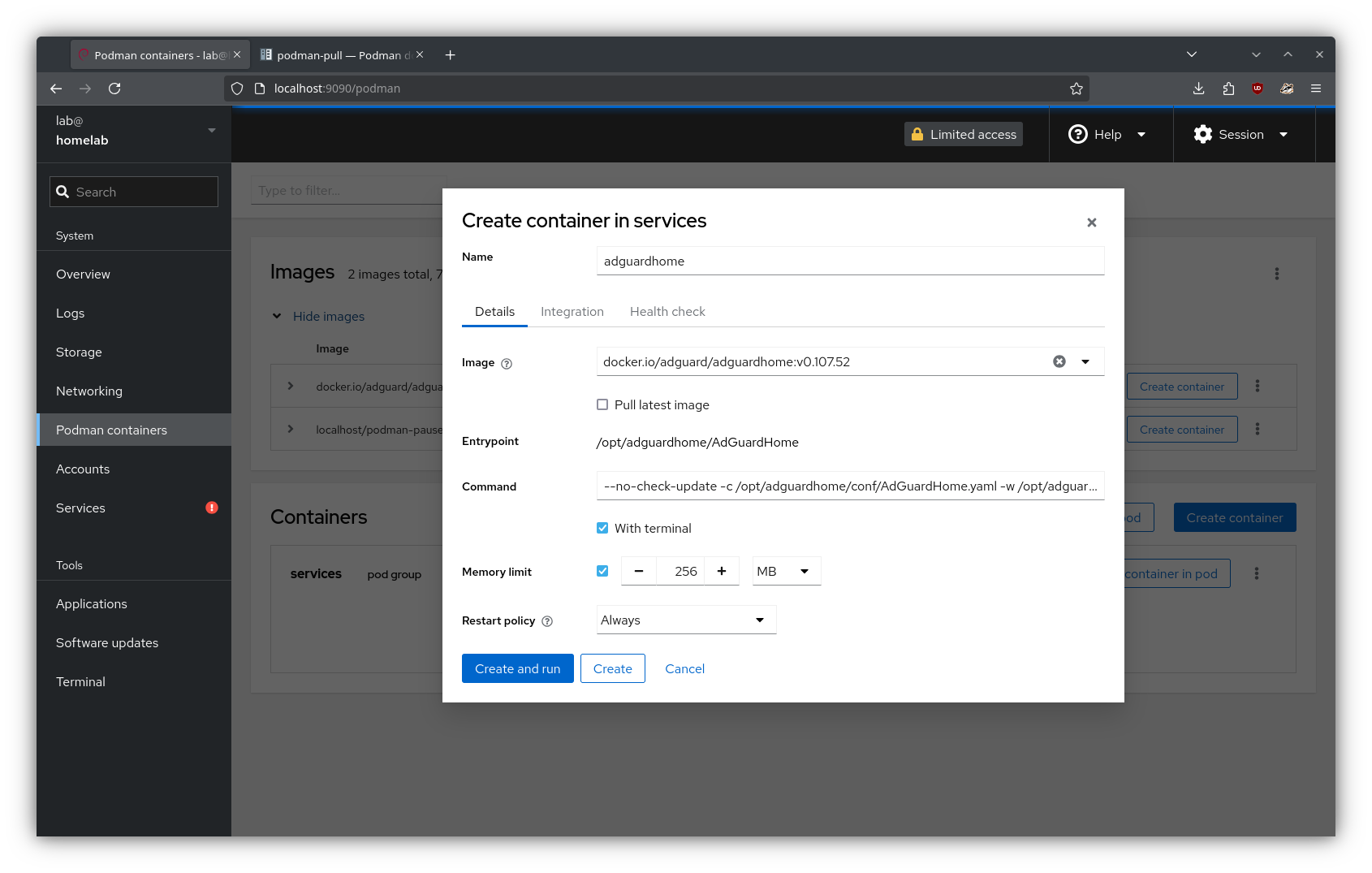Open the Restart policy Always dropdown

(x=686, y=620)
